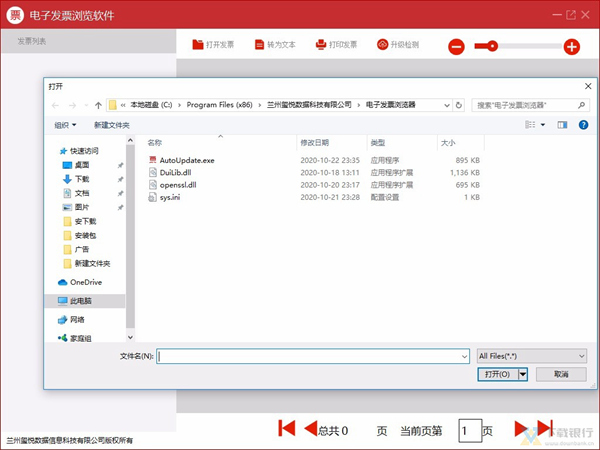Click the search magnifier icon
Viewport: 600px width, 450px height.
tap(582, 105)
